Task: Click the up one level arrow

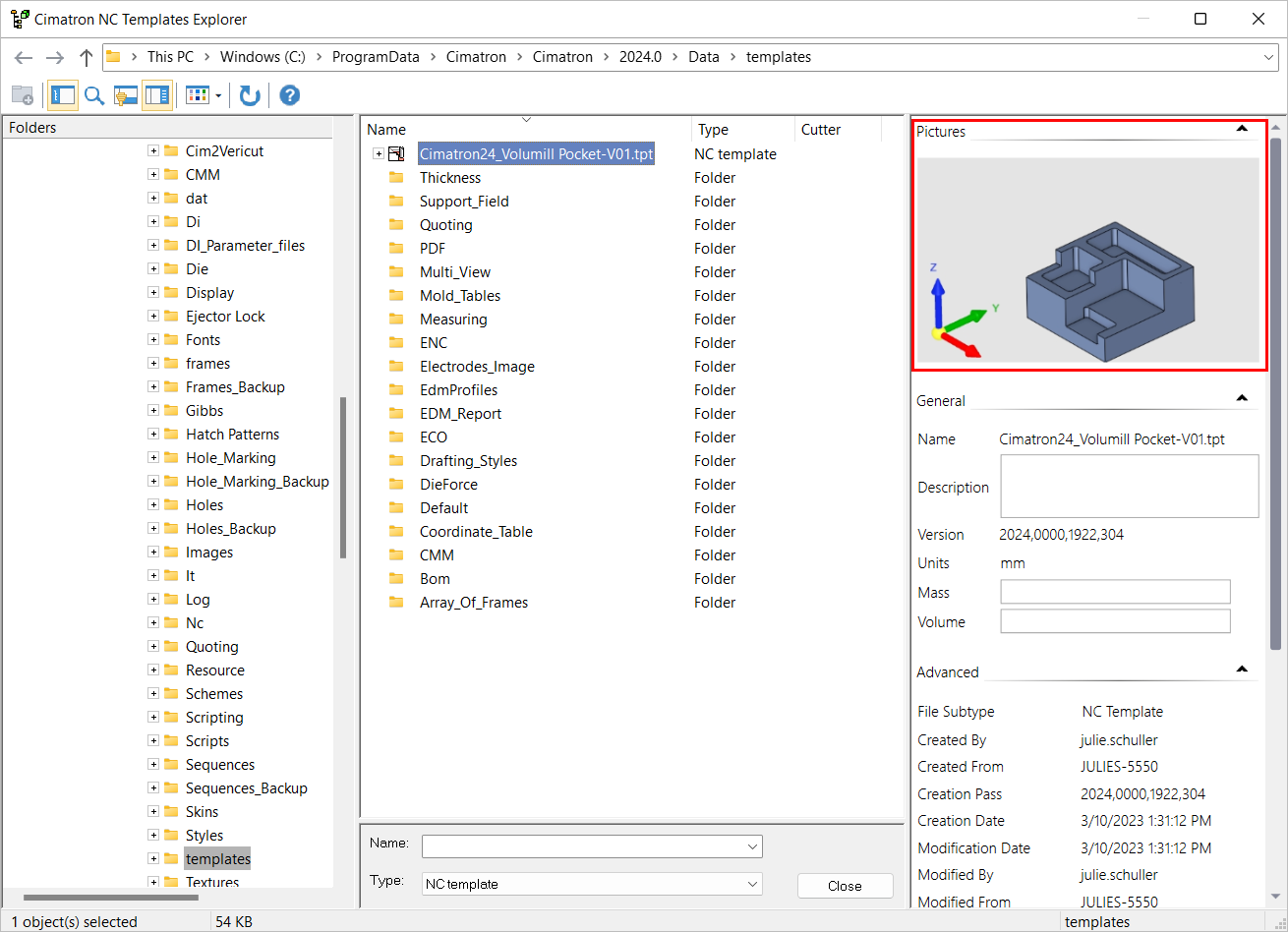Action: pos(87,57)
